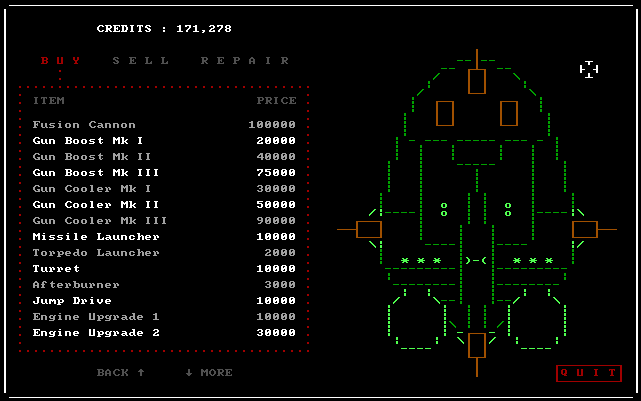Go to previous page with BACK
This screenshot has height=401, width=641.
click(x=120, y=373)
